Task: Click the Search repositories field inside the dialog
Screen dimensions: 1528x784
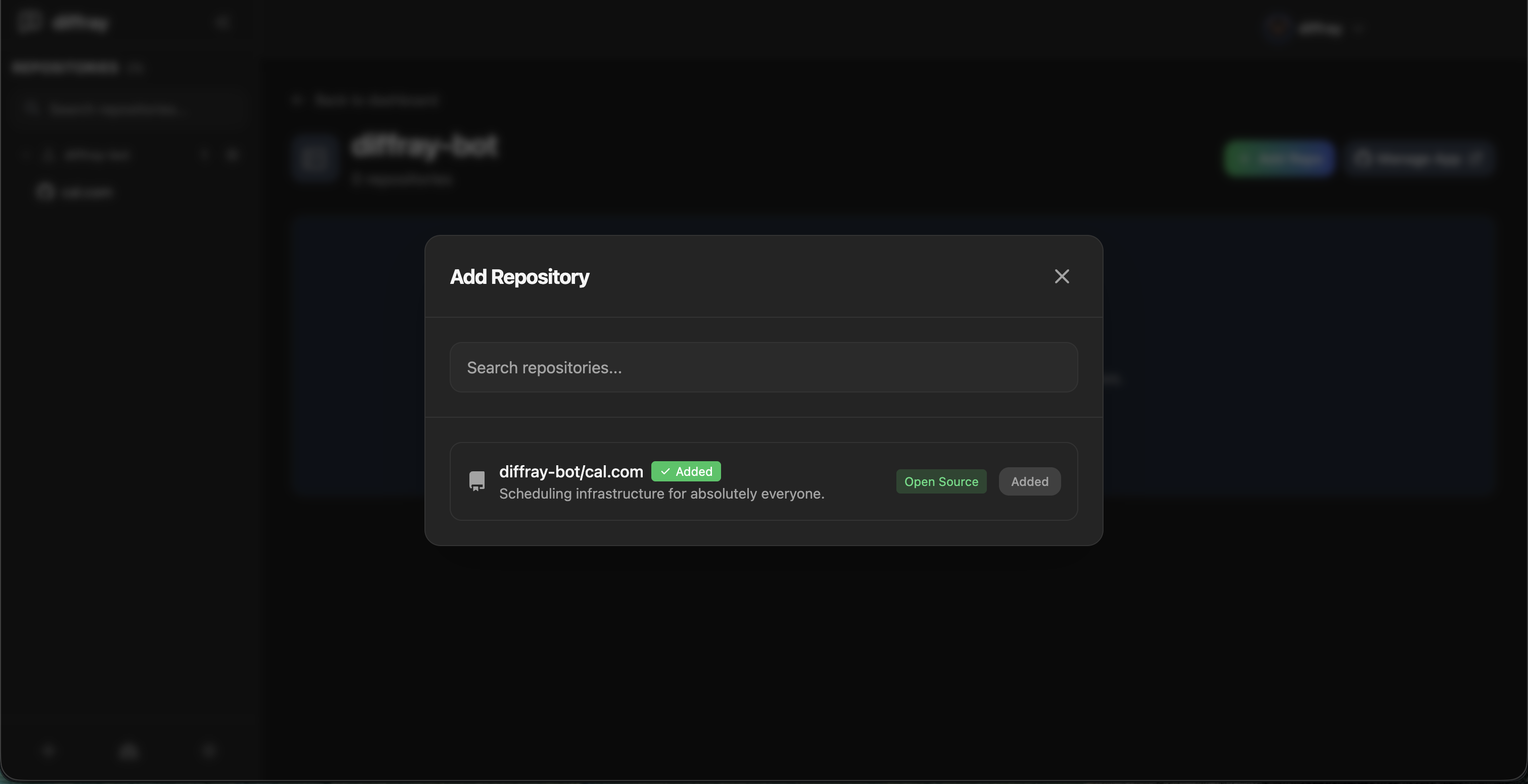Action: [763, 367]
